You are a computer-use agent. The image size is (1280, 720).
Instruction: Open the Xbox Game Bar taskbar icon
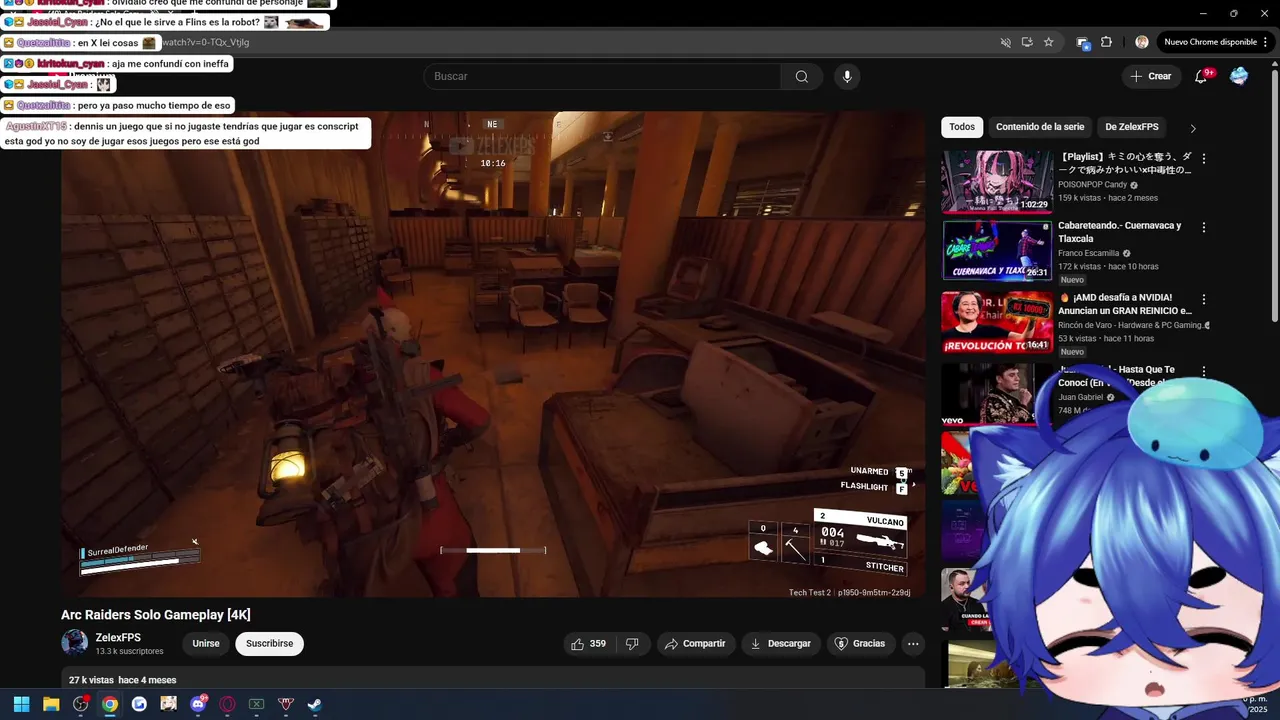pos(256,704)
